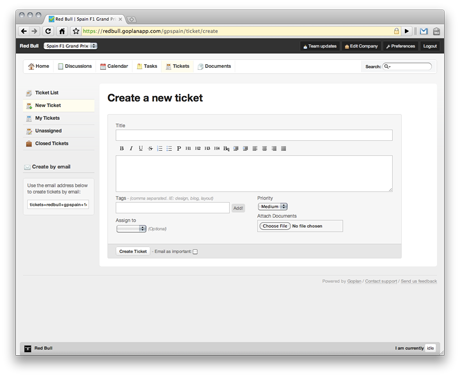Viewport: 460px width, 377px height.
Task: Select New Ticket in sidebar
Action: tap(59, 105)
